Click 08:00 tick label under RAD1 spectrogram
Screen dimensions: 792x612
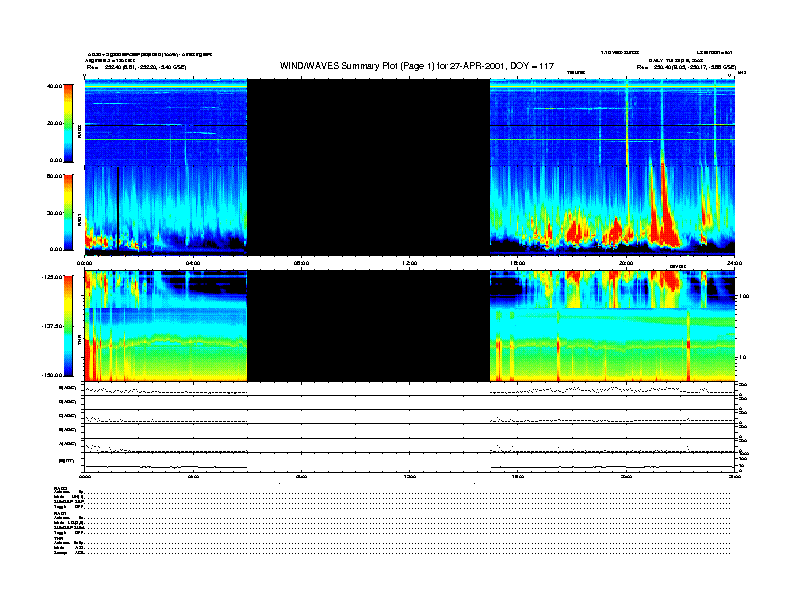pyautogui.click(x=302, y=263)
